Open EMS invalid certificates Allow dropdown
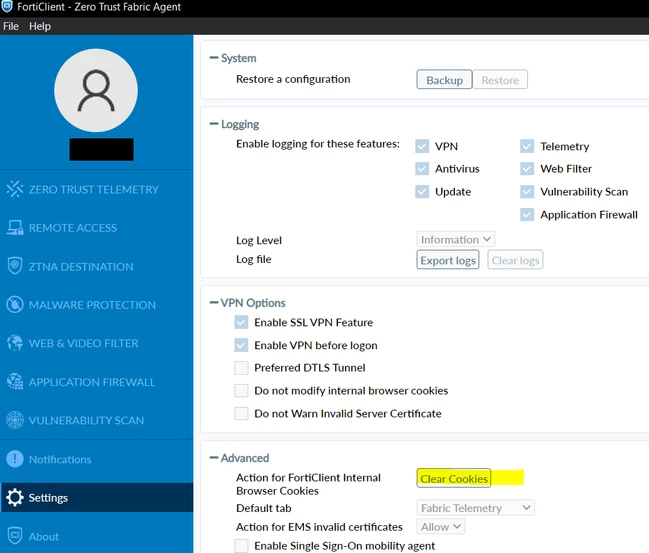Viewport: 649px width, 553px height. point(440,527)
